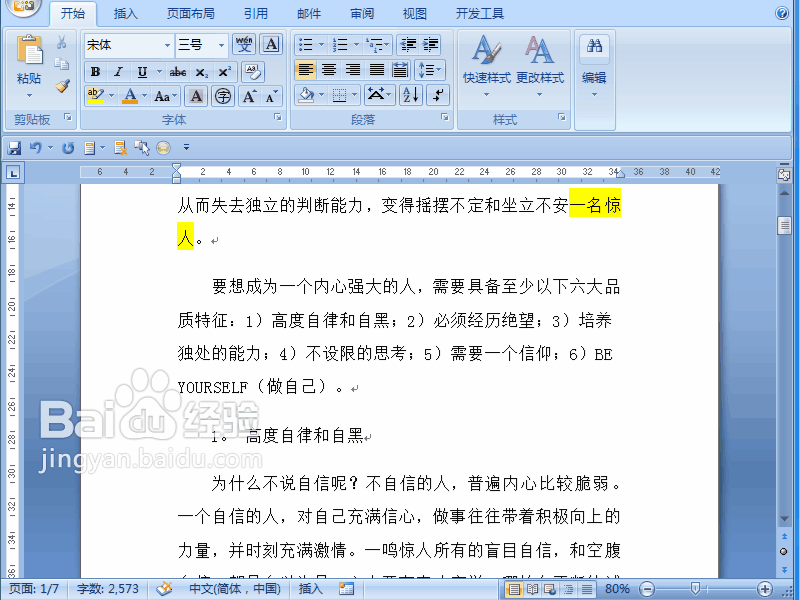Expand the bullets list dropdown
800x600 pixels.
pyautogui.click(x=320, y=44)
